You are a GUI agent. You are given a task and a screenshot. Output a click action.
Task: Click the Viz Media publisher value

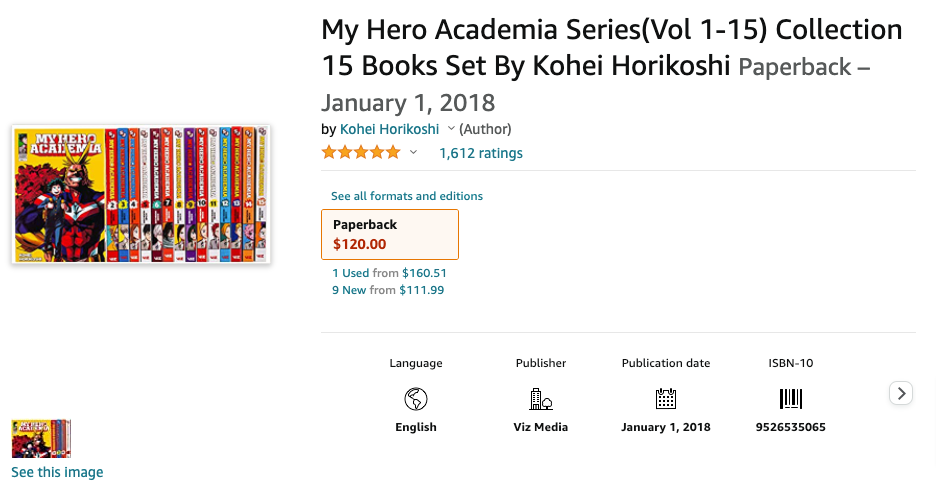pos(541,427)
